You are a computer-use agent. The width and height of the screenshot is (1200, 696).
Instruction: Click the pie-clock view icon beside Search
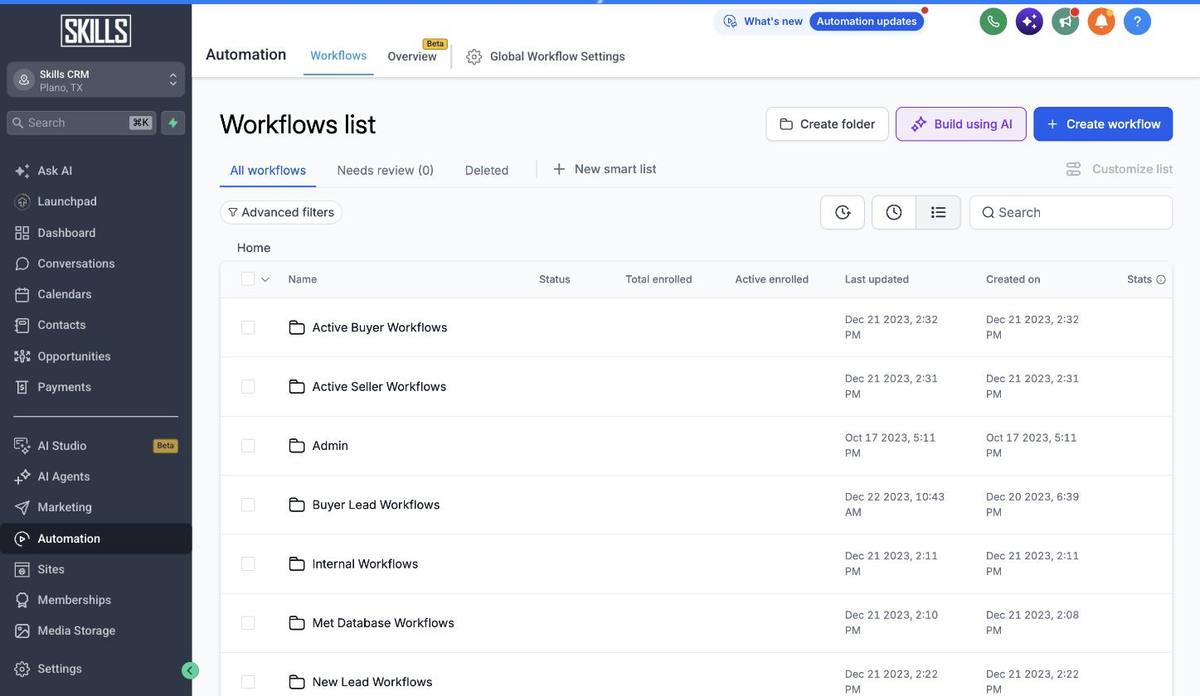click(842, 212)
